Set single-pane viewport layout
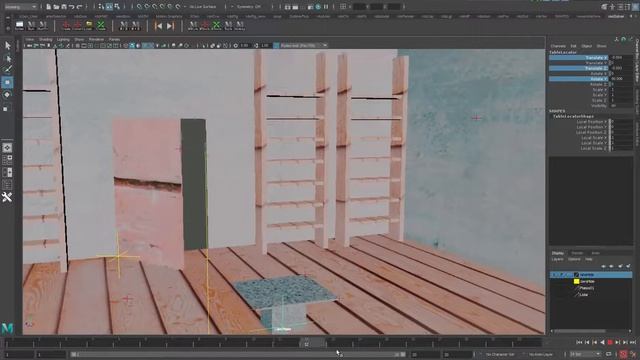Viewport: 640px width, 360px height. [7, 148]
